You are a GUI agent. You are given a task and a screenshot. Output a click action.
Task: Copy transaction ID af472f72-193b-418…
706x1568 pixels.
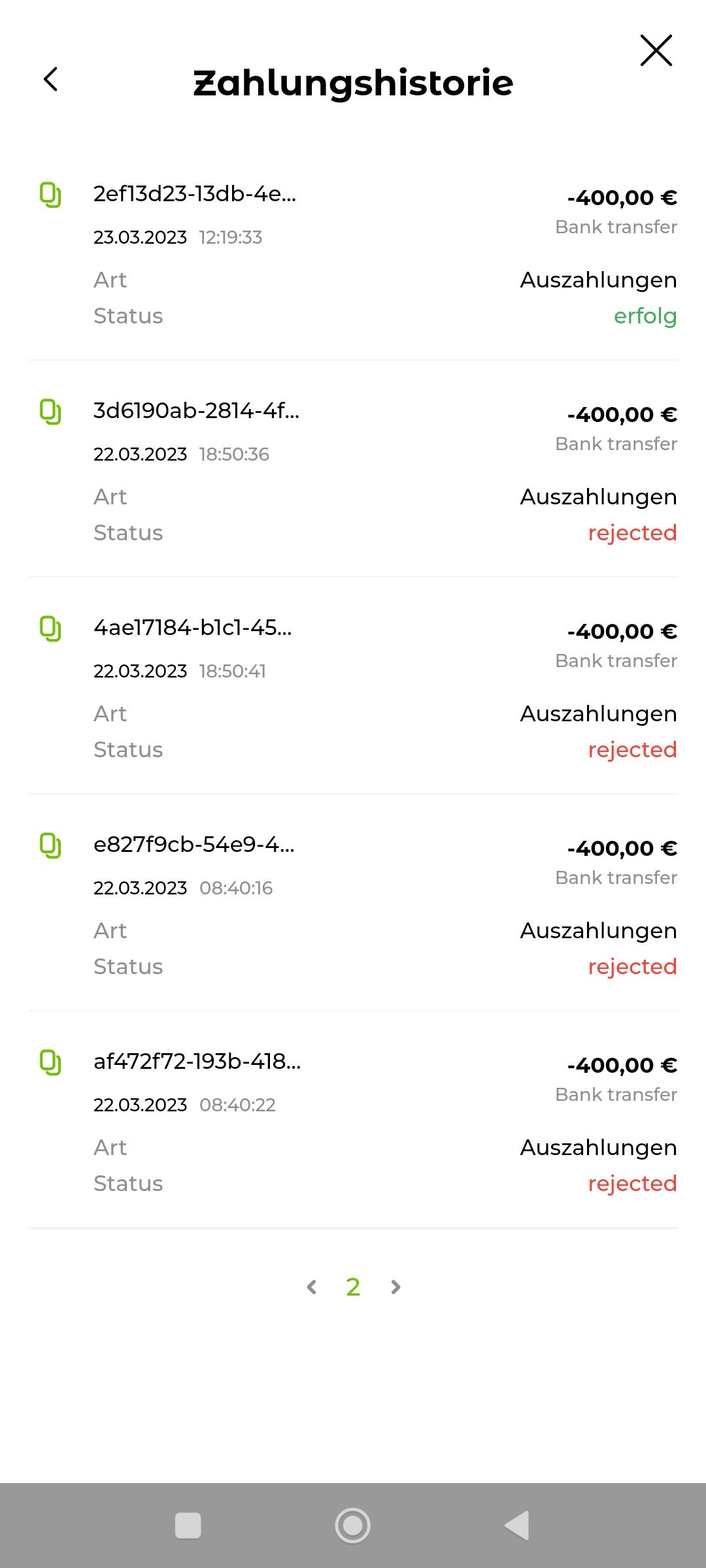point(50,1062)
